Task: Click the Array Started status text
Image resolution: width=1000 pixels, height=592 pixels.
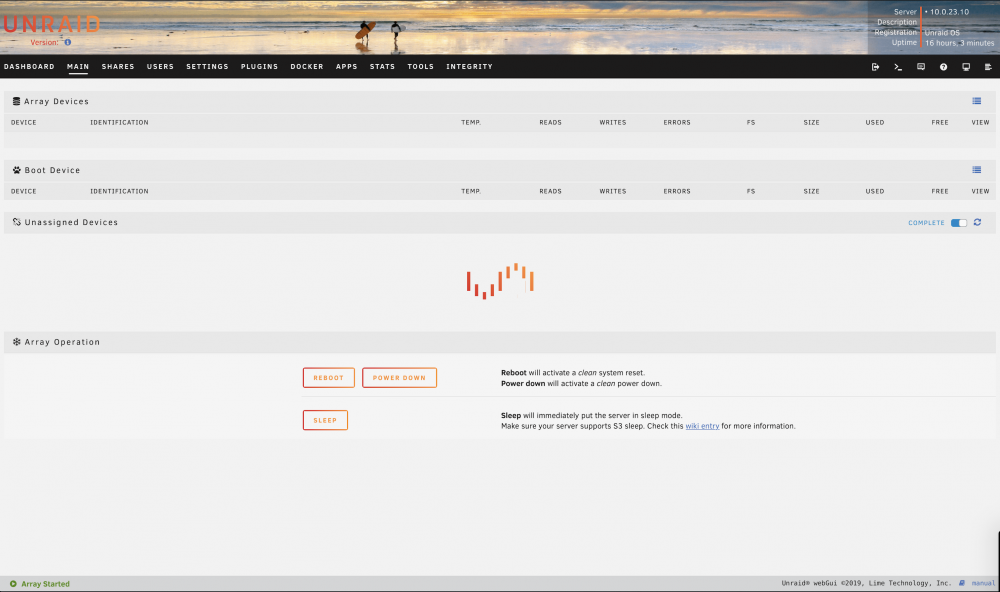Action: click(45, 584)
